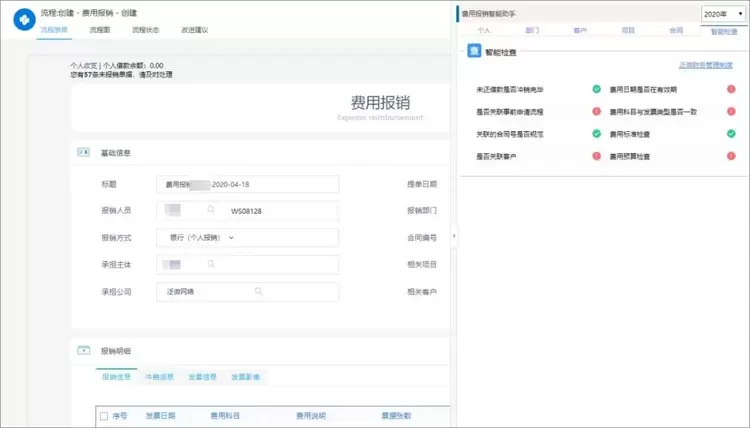The width and height of the screenshot is (750, 428).
Task: Click the 基础信息 section icon
Action: (x=84, y=152)
